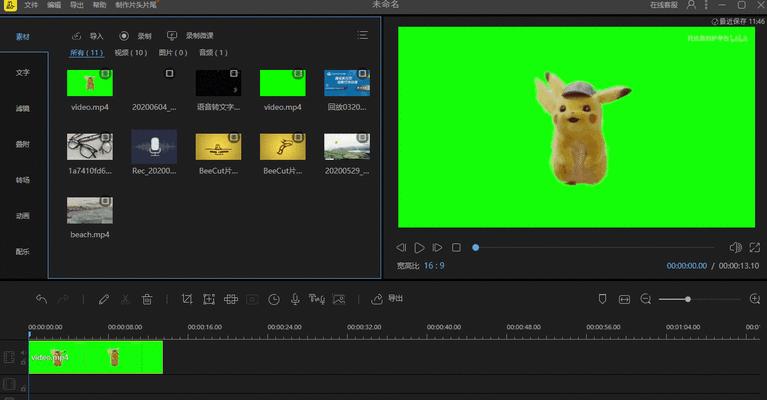767x400 pixels.
Task: Open the 文件 menu
Action: pos(31,5)
